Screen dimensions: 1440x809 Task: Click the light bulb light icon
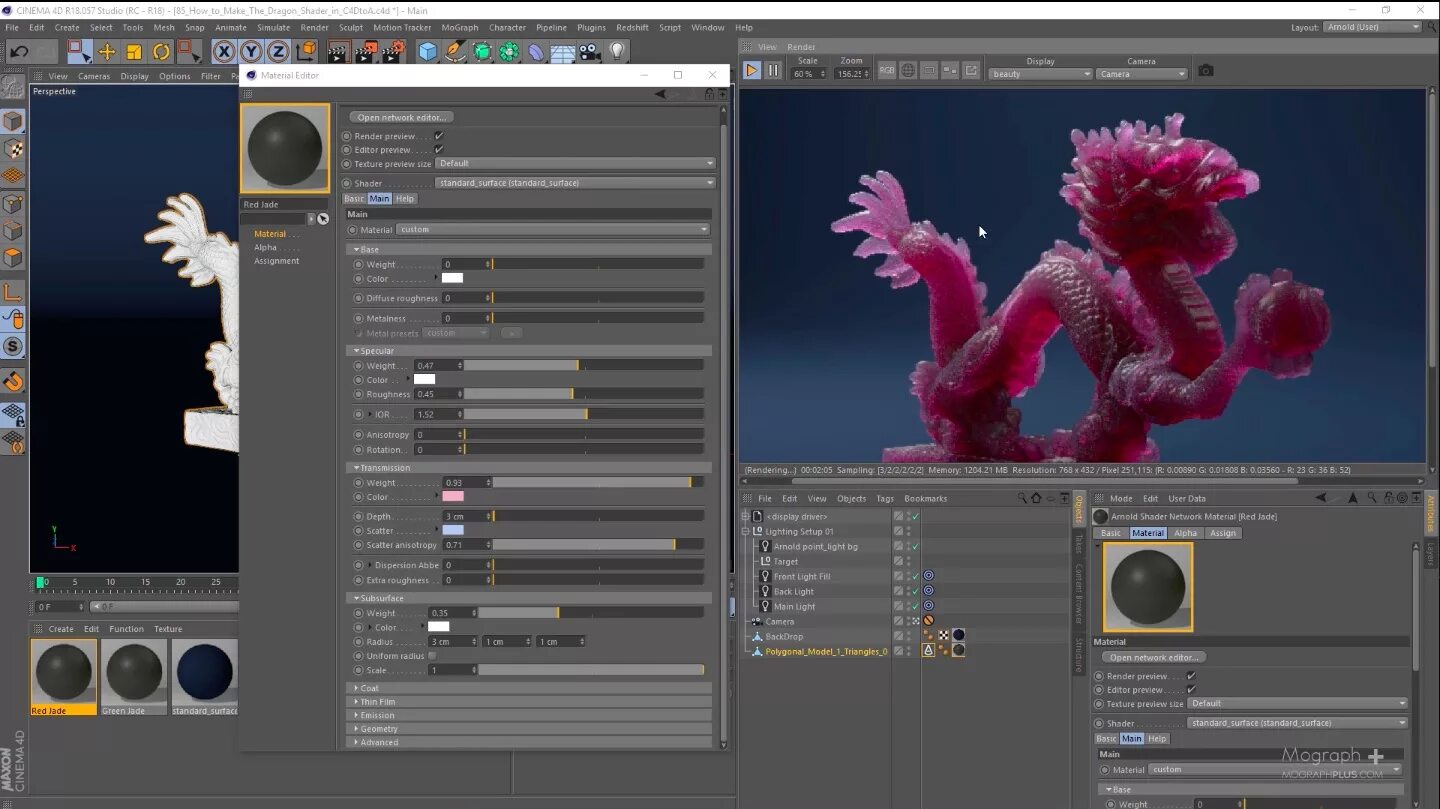point(617,51)
